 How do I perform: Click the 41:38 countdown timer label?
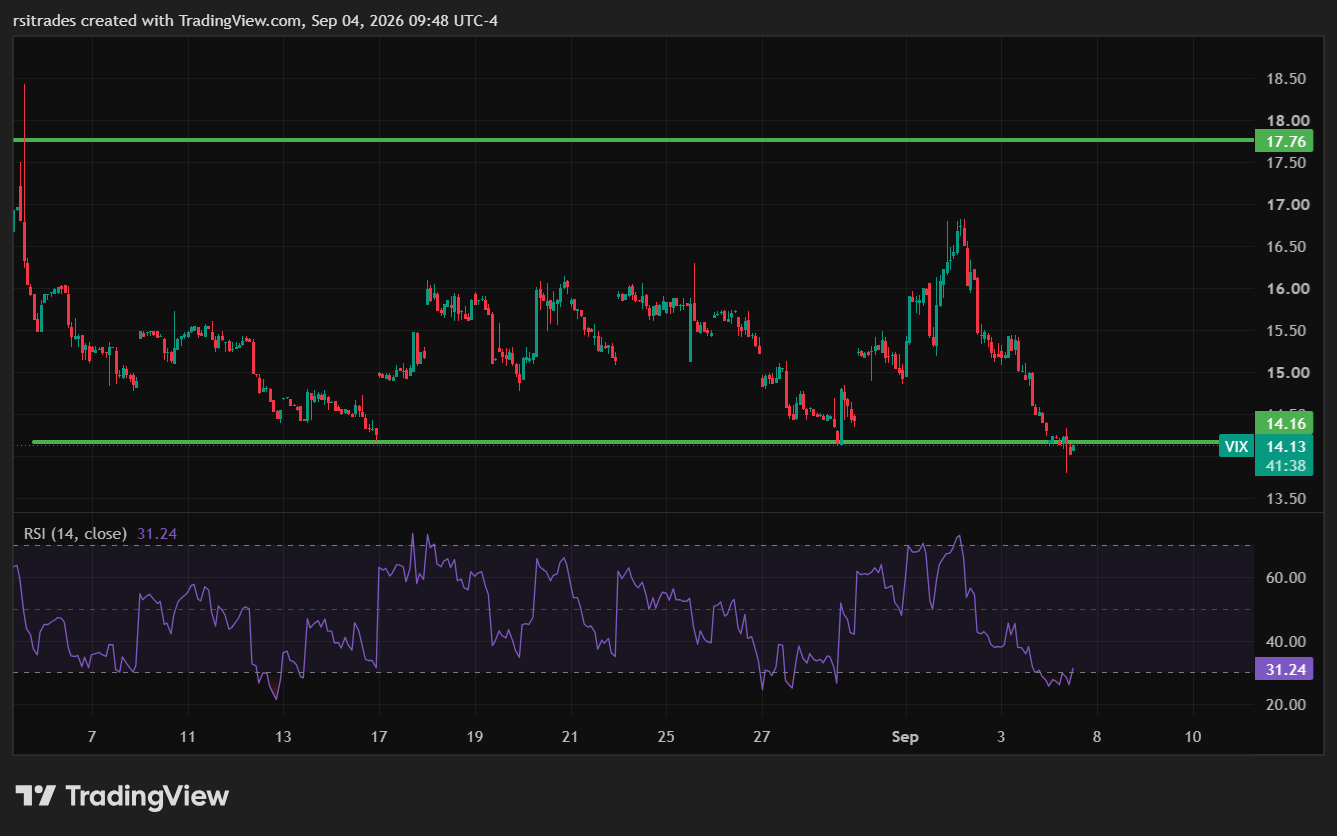tap(1285, 465)
